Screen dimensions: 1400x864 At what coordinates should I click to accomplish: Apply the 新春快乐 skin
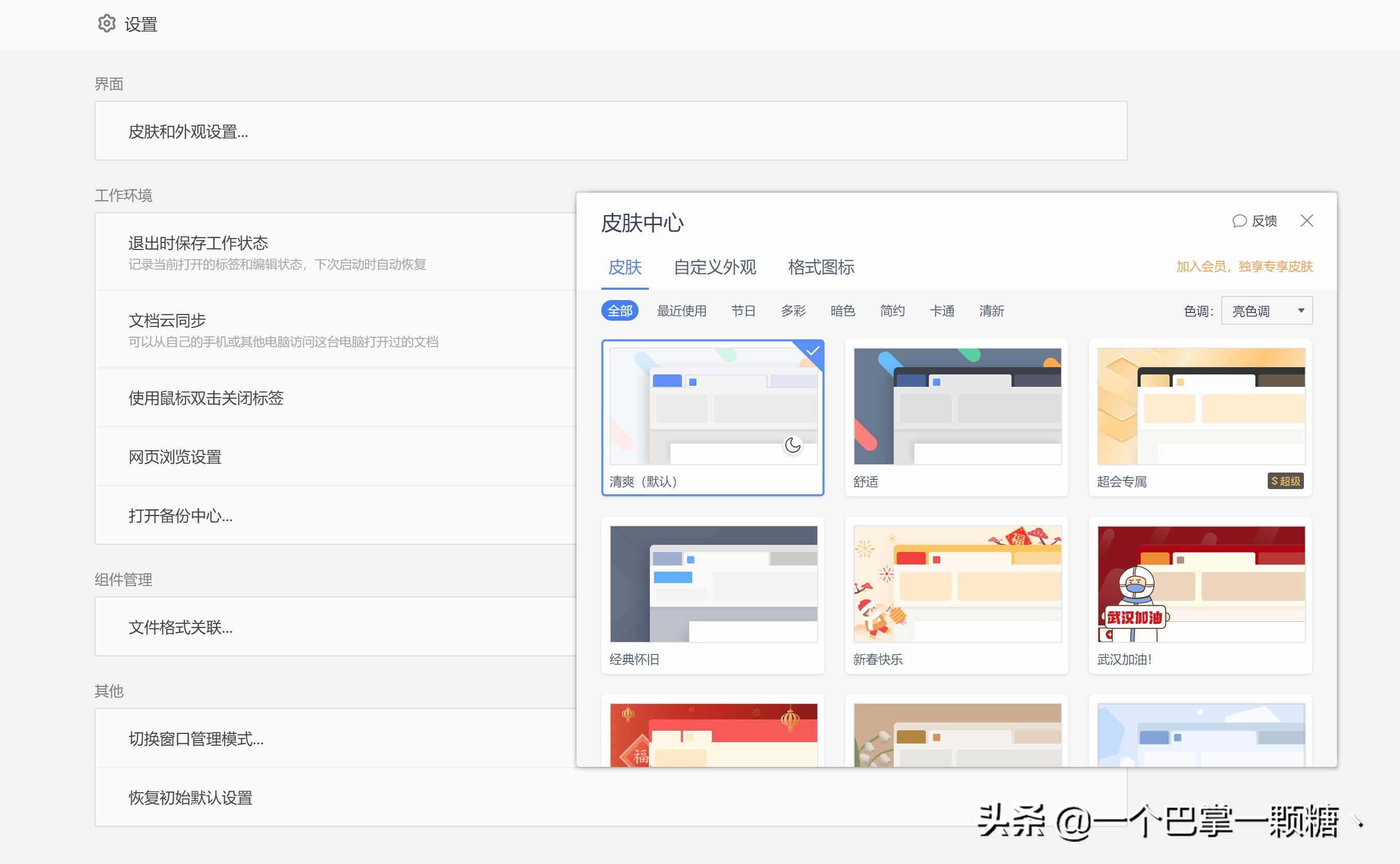956,584
